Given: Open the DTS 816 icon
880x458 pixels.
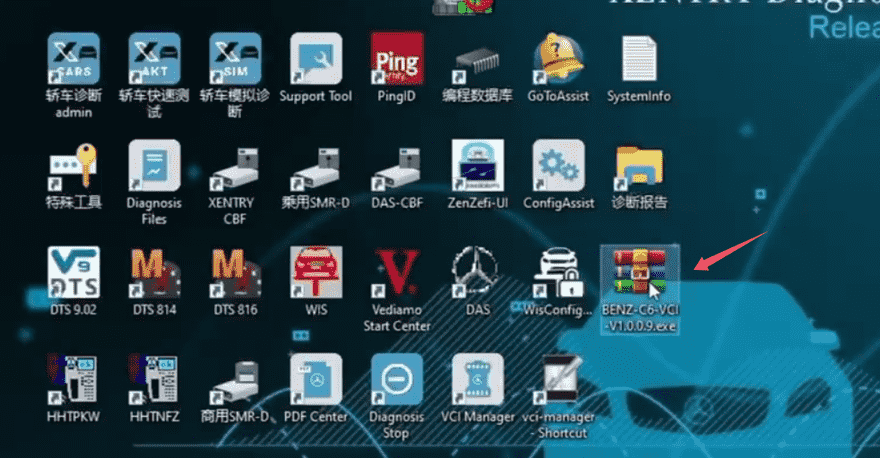Looking at the screenshot, I should tap(235, 272).
